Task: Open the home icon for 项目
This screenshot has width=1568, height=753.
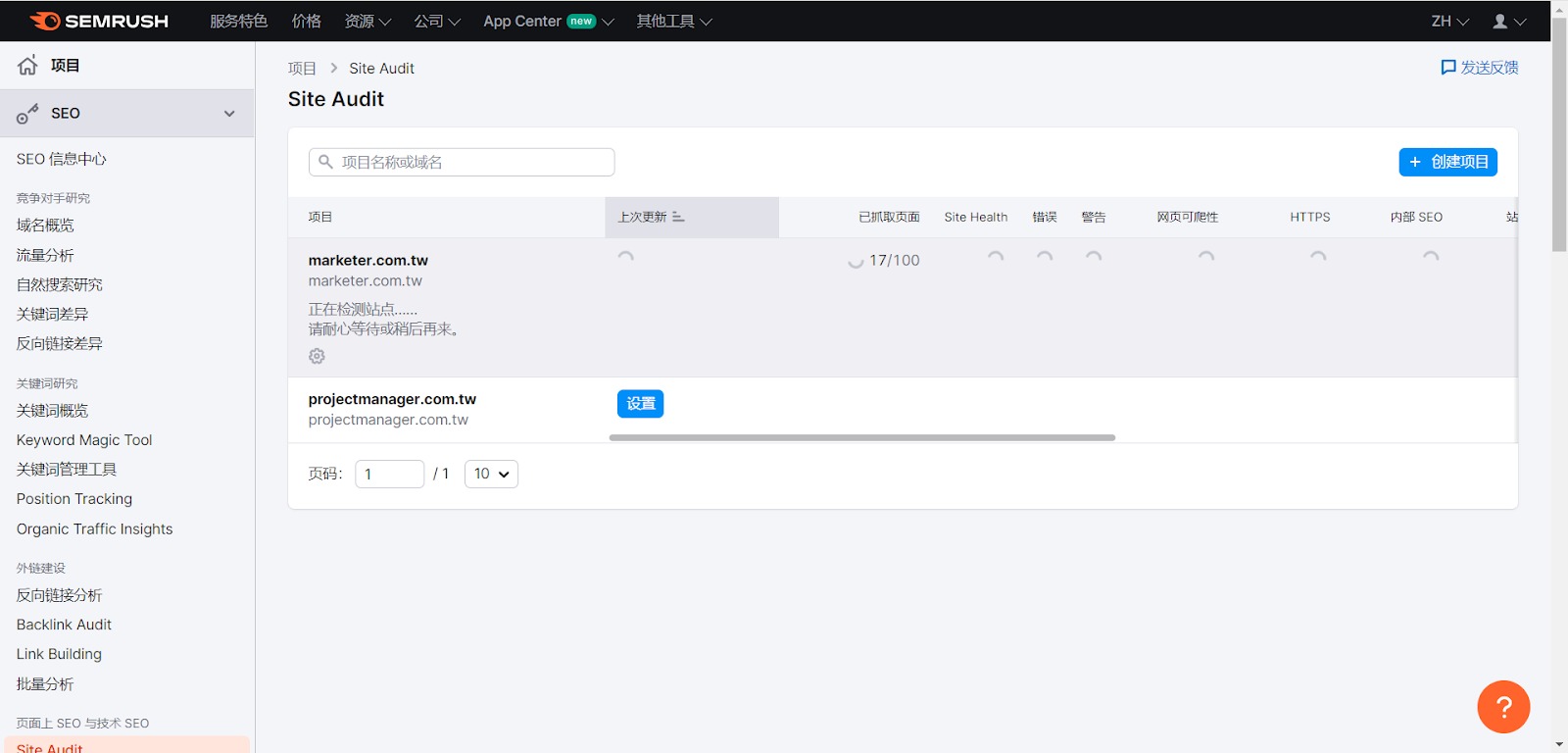Action: (x=27, y=65)
